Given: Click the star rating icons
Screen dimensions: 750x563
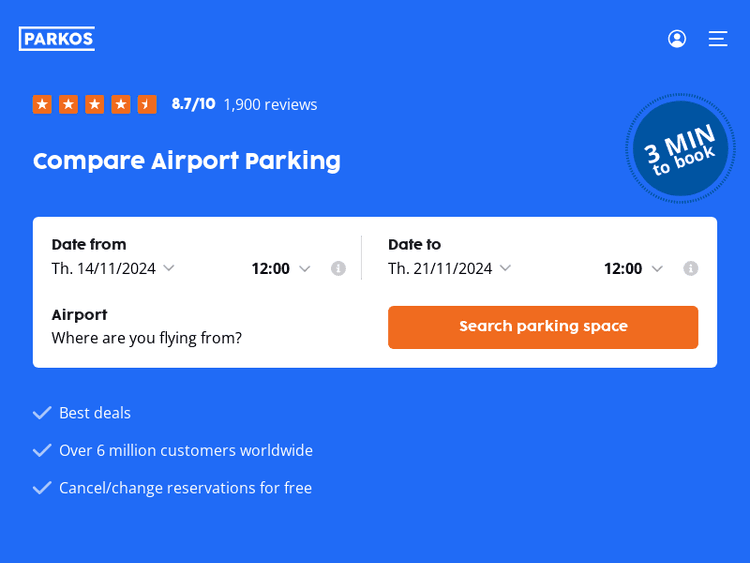Looking at the screenshot, I should (x=94, y=104).
